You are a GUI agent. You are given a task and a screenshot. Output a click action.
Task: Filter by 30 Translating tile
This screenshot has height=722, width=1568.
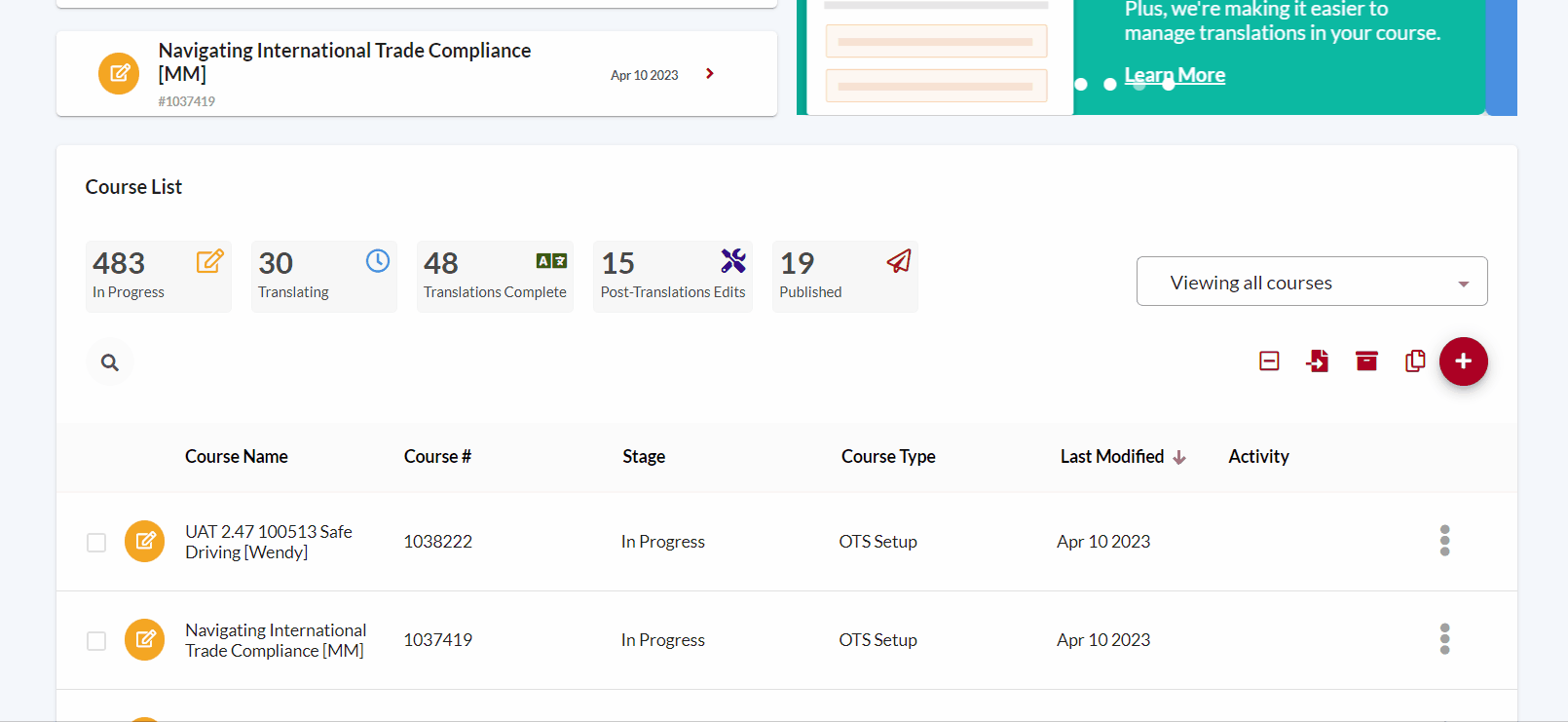(x=324, y=277)
